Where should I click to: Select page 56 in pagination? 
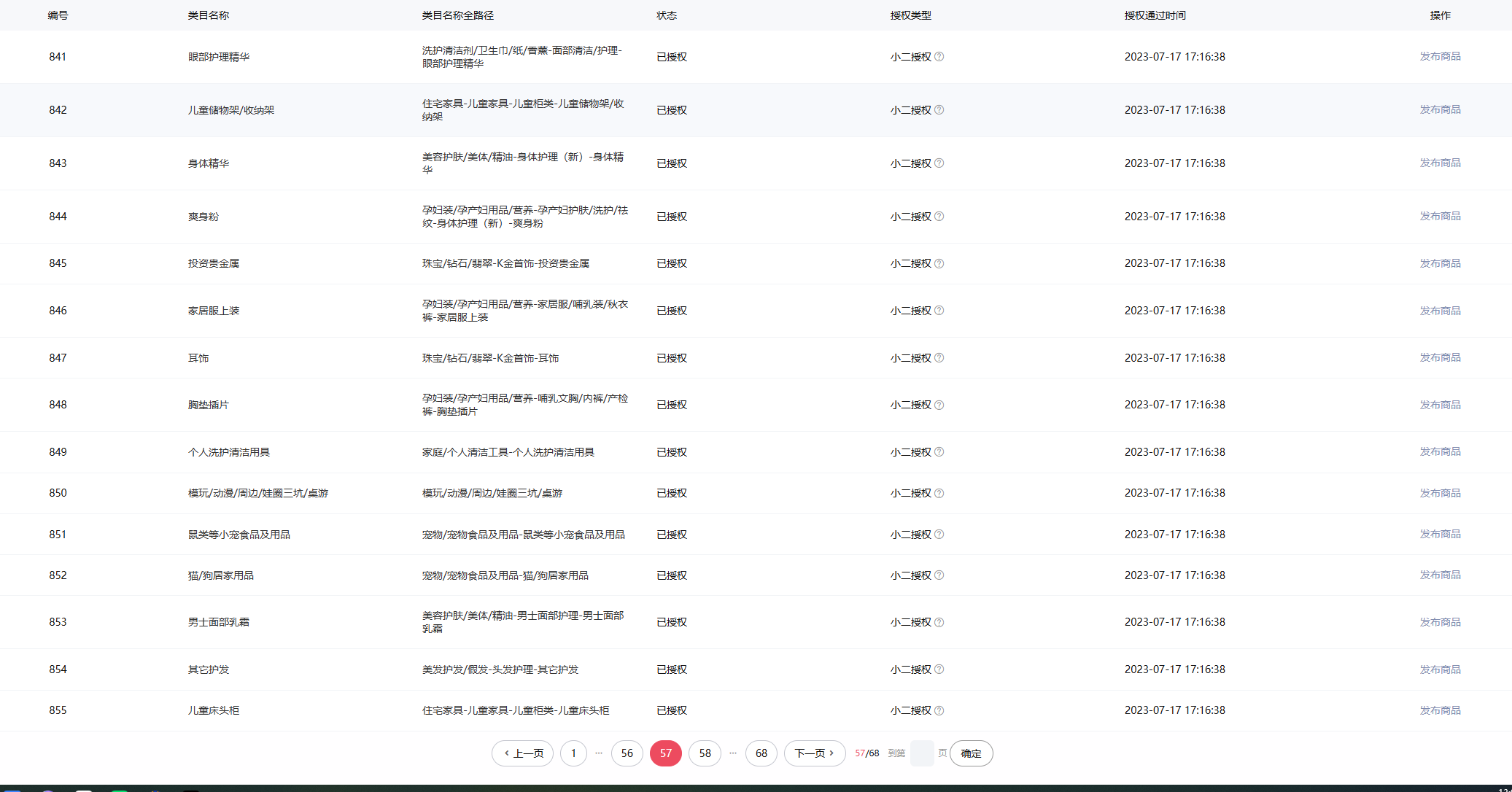(x=627, y=753)
